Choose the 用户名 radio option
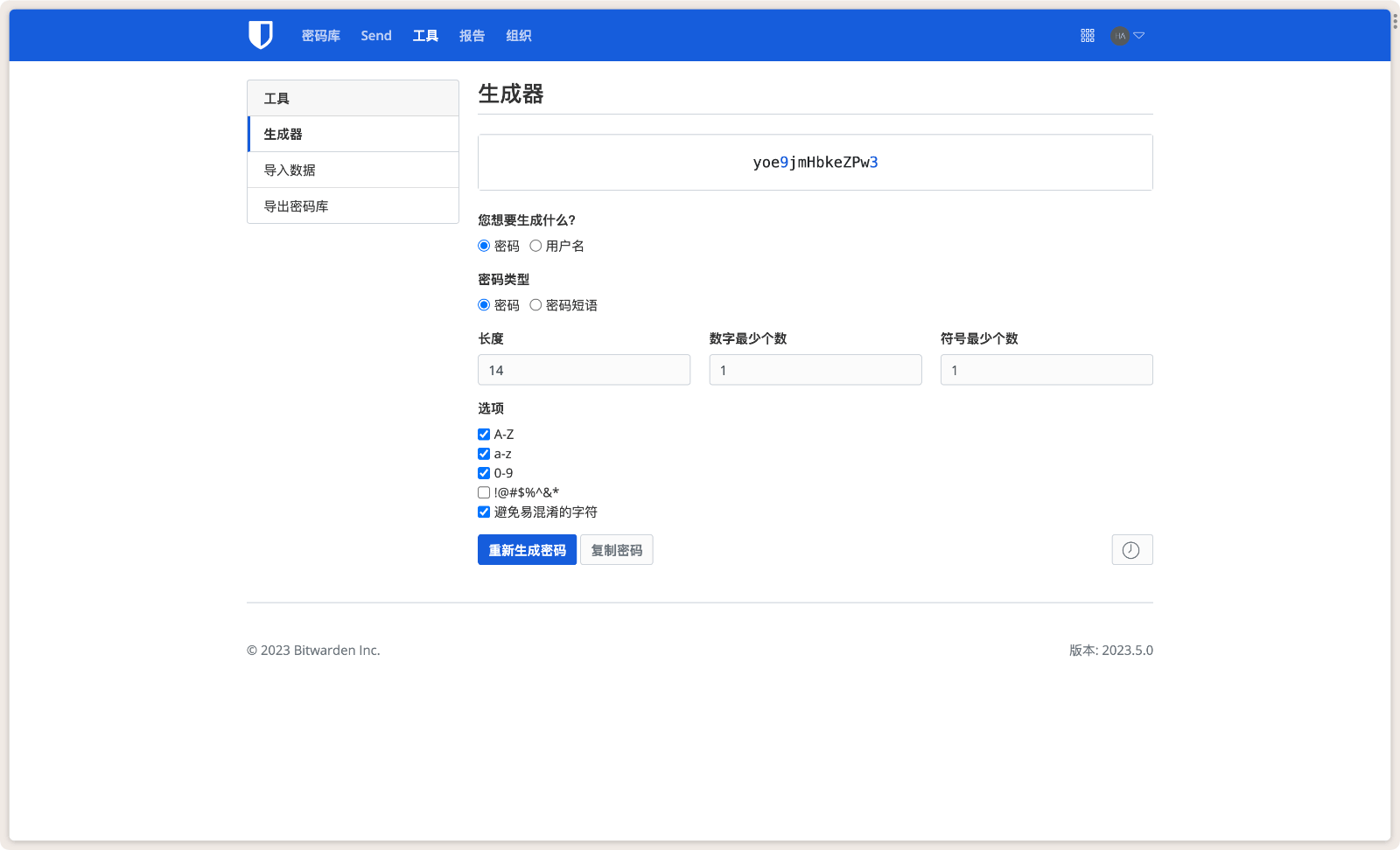 tap(535, 246)
